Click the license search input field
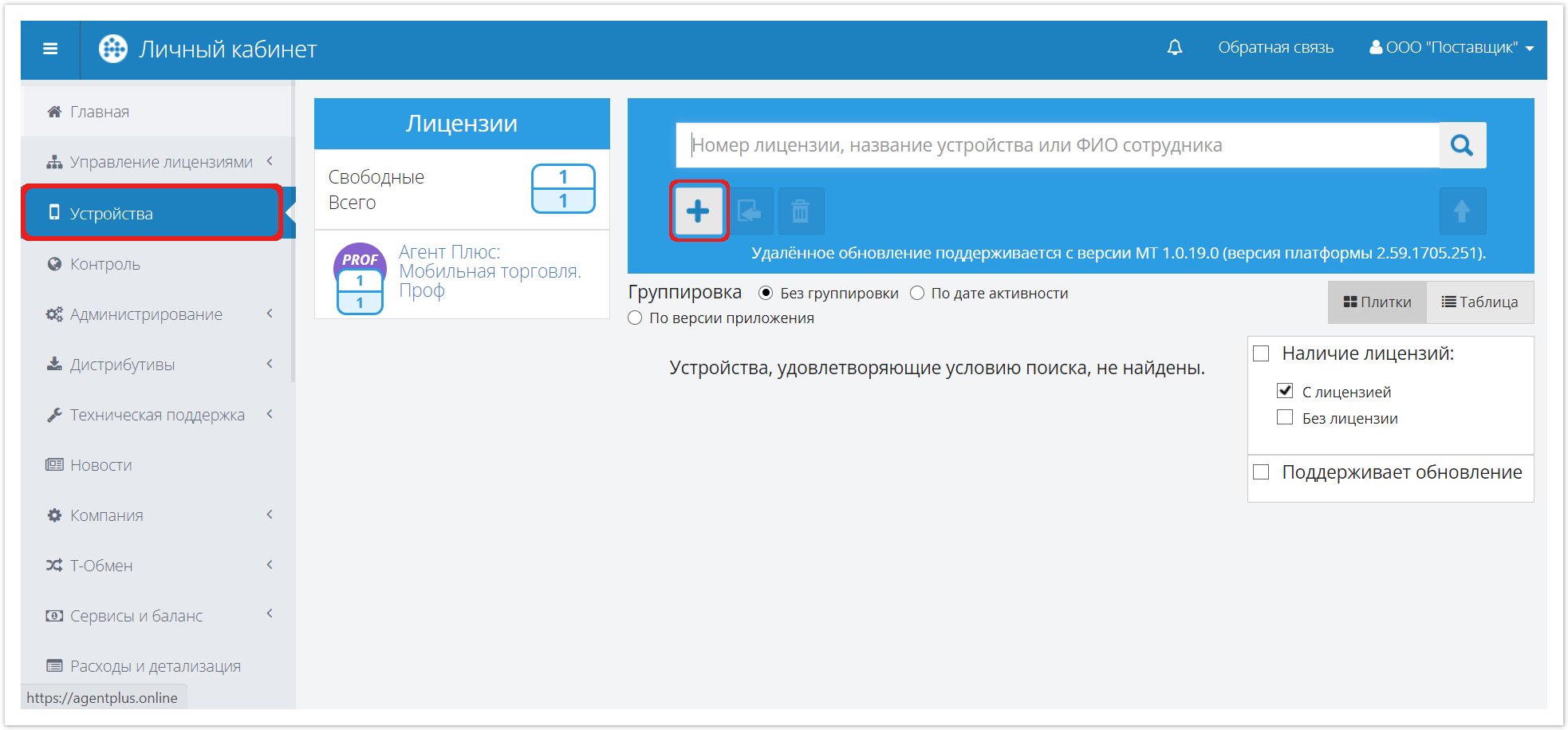This screenshot has height=730, width=1568. [x=1057, y=145]
